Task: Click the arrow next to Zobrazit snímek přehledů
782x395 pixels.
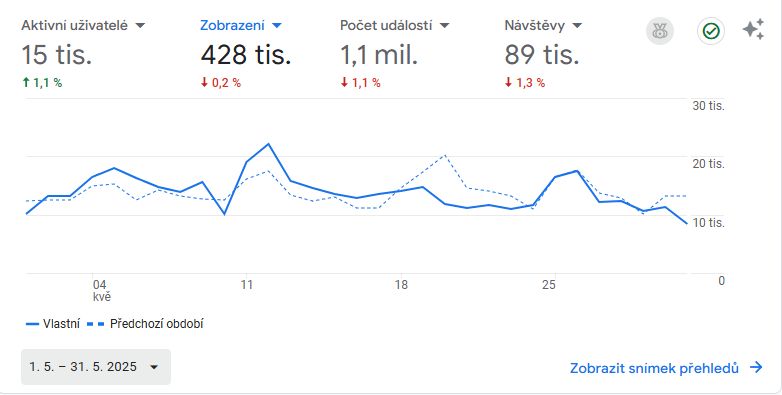Action: click(757, 368)
